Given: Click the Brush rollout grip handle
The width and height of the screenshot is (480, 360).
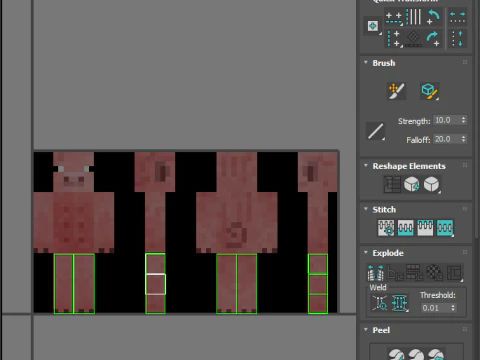Looking at the screenshot, I should (x=465, y=63).
